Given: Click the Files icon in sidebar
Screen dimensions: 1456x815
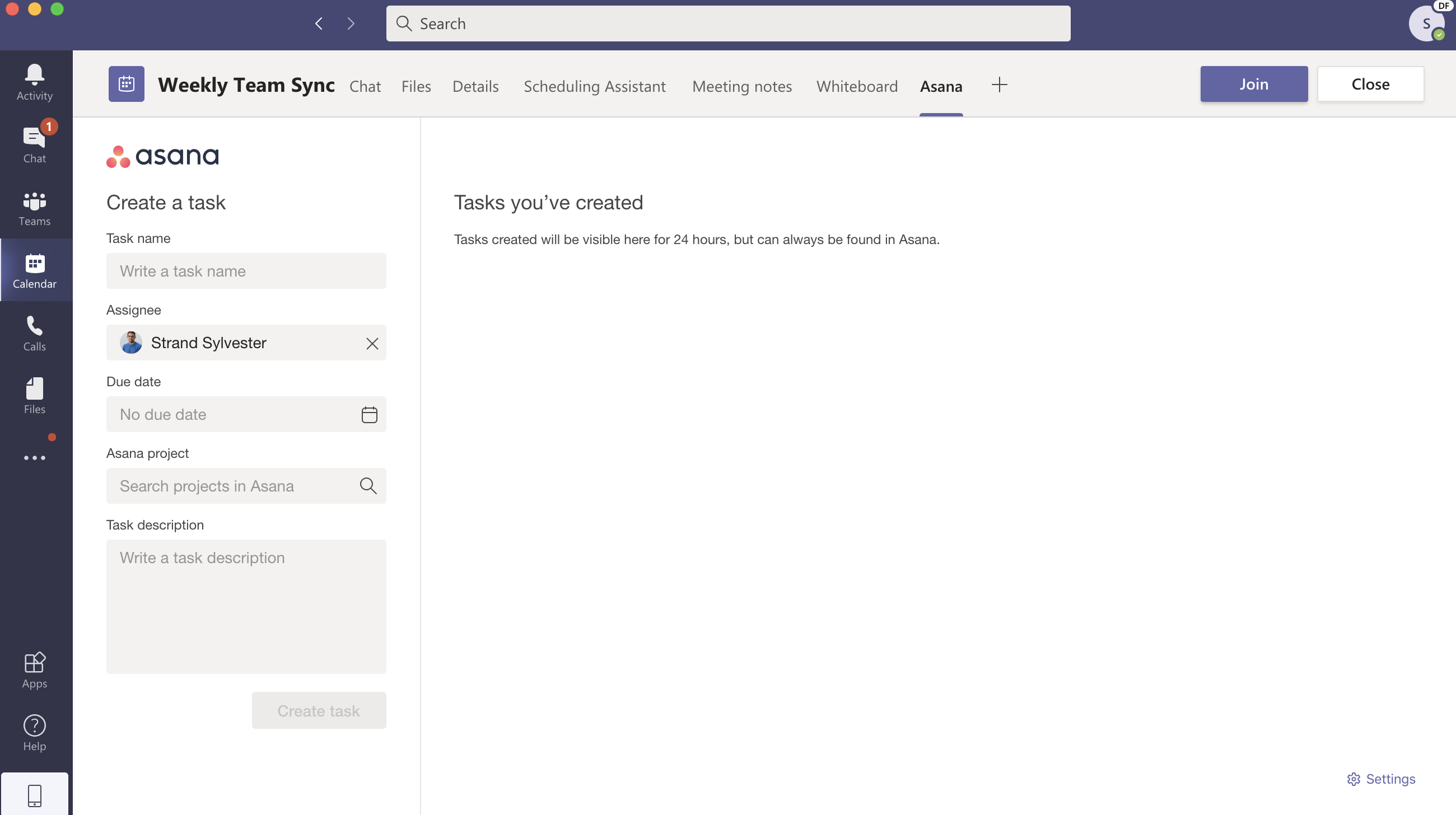Looking at the screenshot, I should [x=35, y=395].
